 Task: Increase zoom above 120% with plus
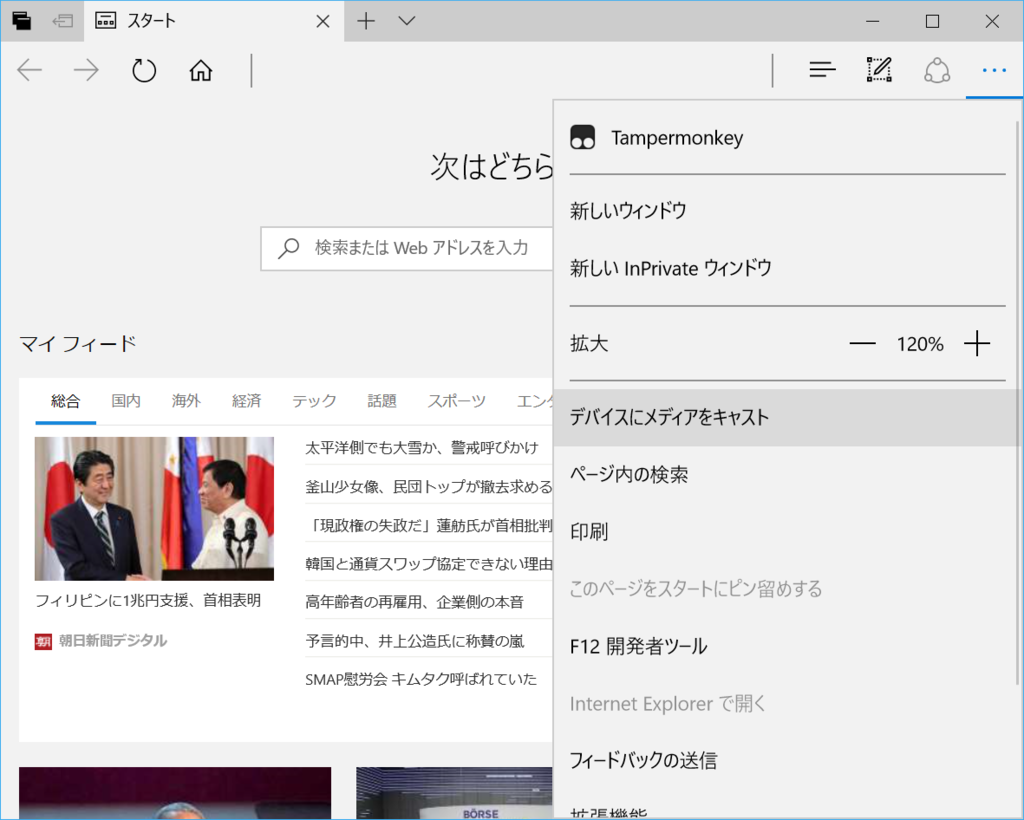pos(977,343)
